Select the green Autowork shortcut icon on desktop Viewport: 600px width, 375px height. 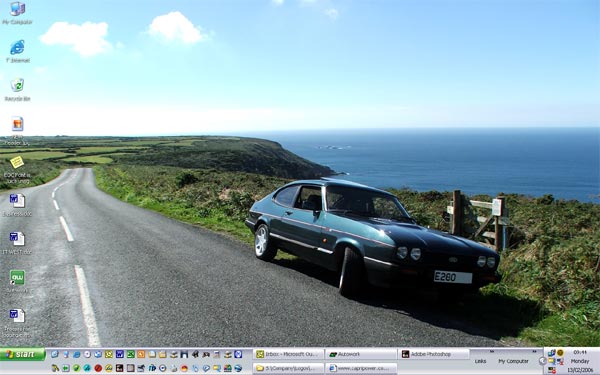[x=17, y=277]
